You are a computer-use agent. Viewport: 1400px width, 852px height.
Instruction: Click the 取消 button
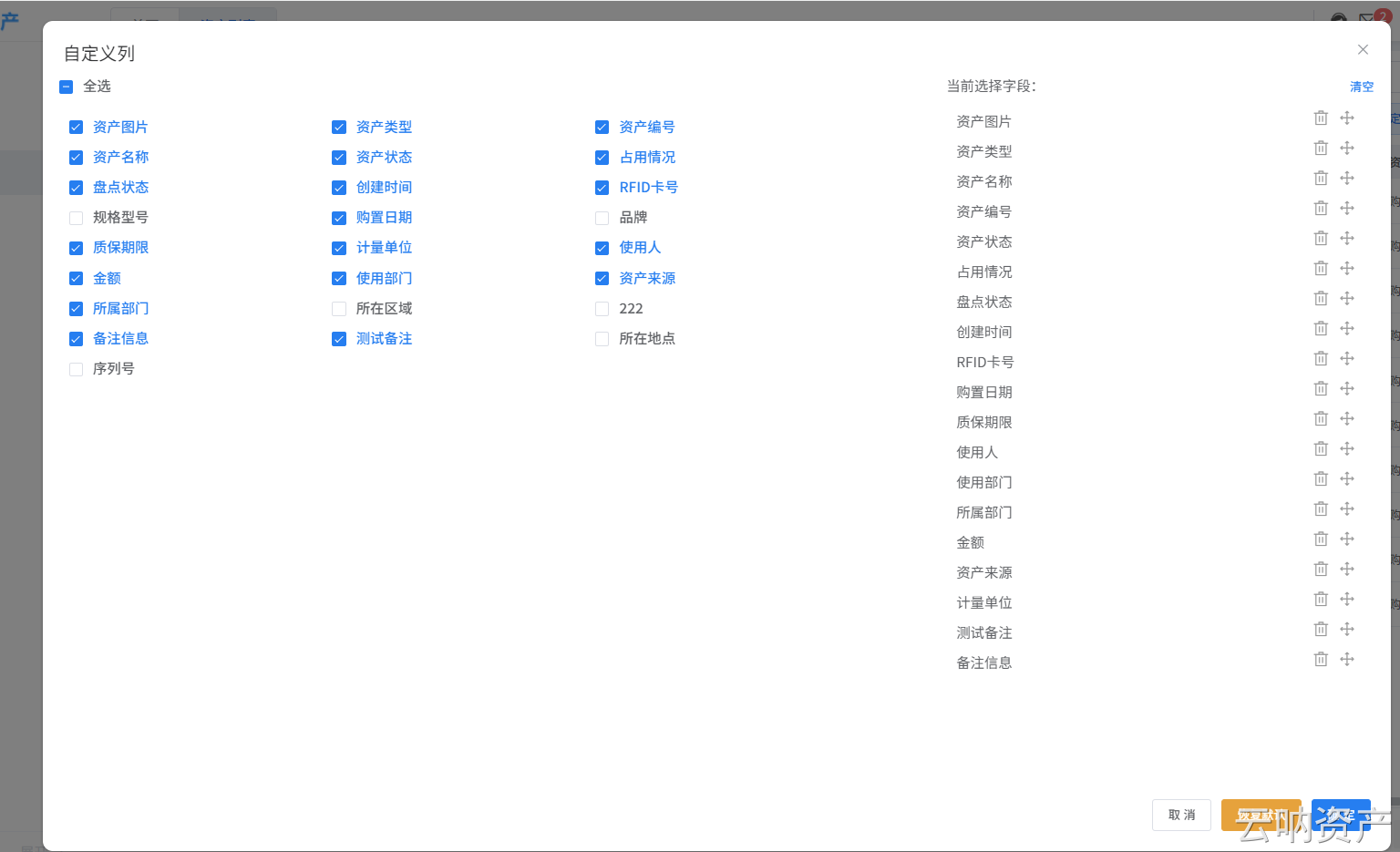1181,815
